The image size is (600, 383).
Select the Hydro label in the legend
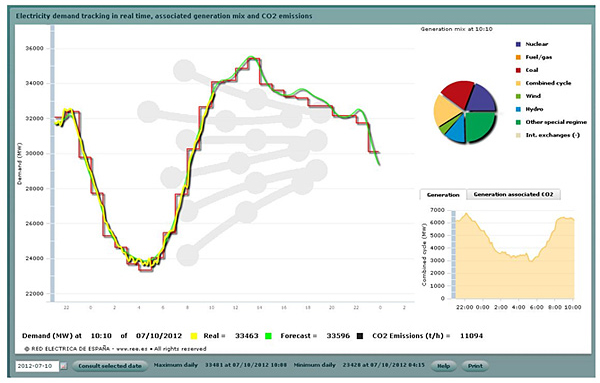[x=534, y=109]
